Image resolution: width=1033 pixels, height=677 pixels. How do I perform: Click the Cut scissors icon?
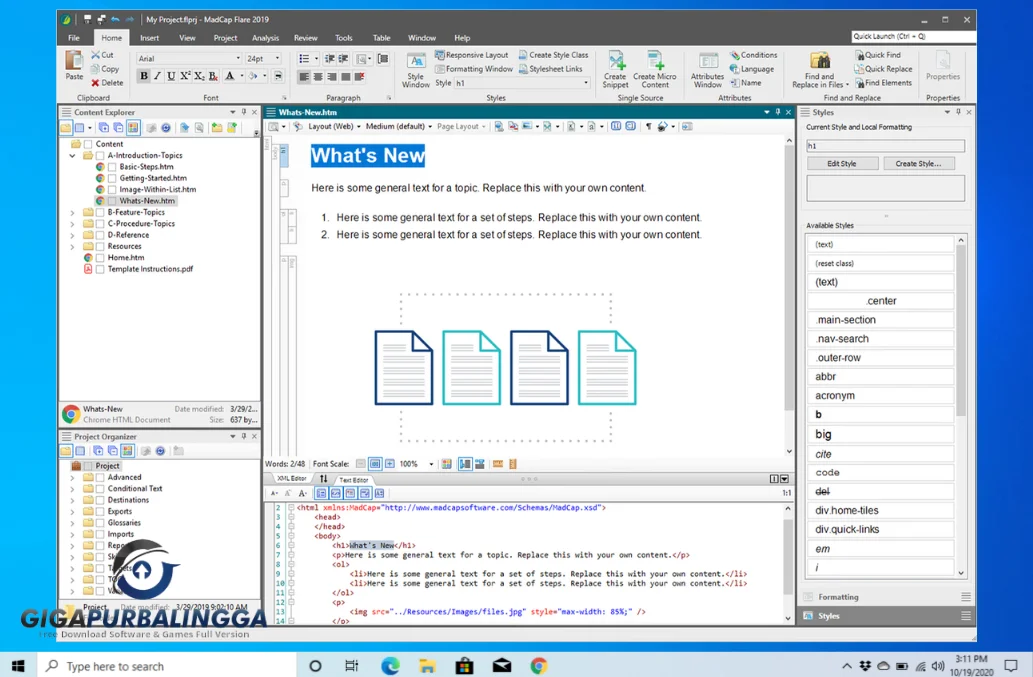pos(96,55)
